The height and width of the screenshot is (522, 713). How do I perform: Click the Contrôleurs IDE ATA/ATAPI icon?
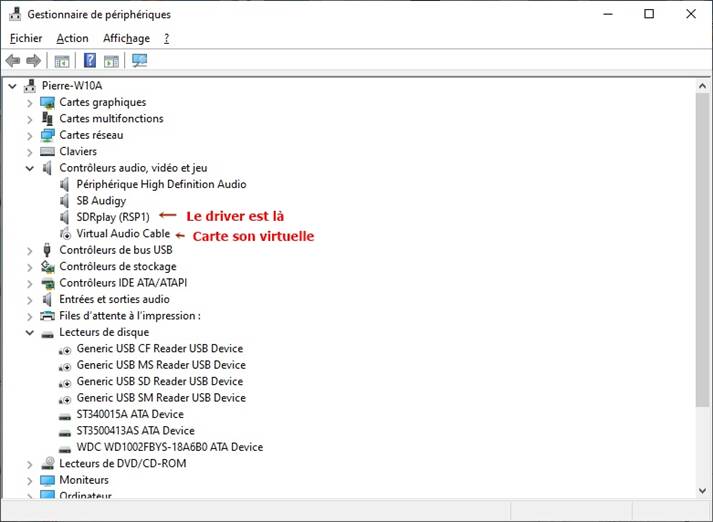tap(47, 283)
